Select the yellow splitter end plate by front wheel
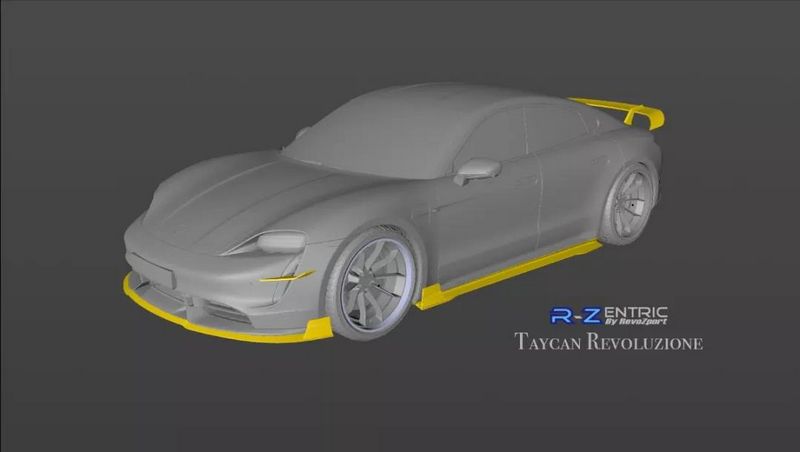 tap(318, 328)
